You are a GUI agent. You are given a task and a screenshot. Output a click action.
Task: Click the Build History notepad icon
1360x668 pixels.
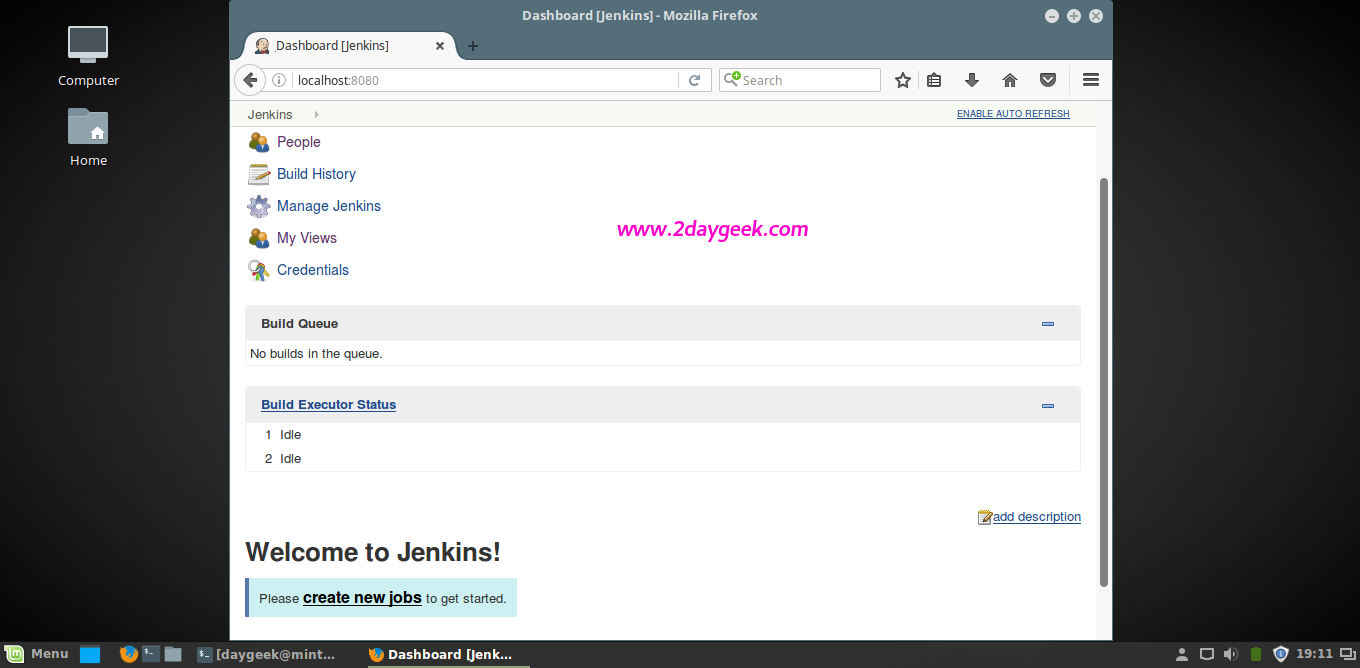(x=259, y=174)
